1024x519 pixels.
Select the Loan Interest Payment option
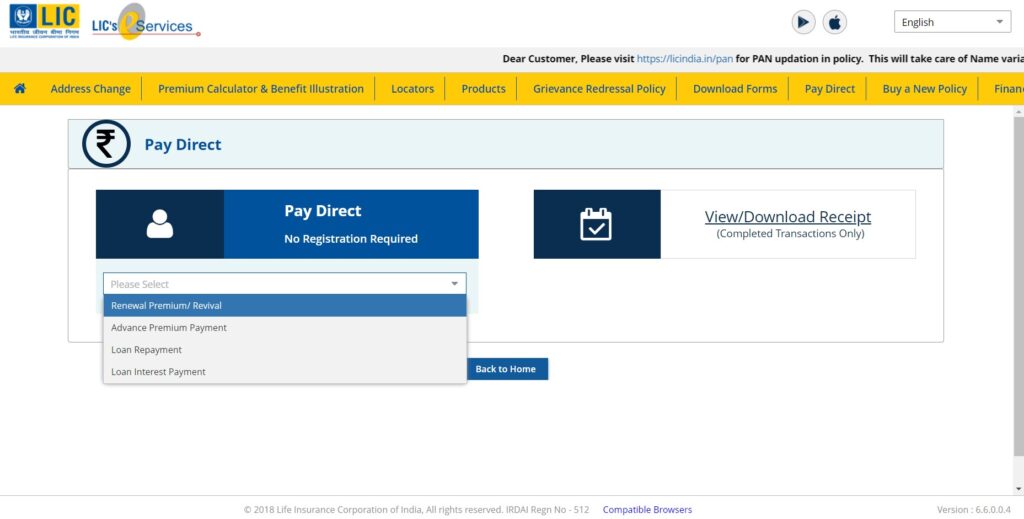285,371
